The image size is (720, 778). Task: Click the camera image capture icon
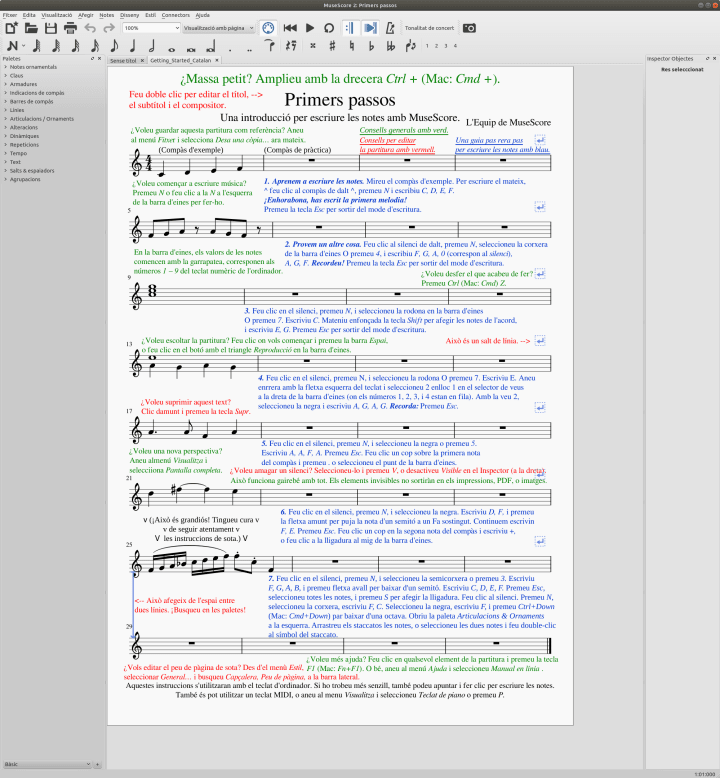(469, 28)
